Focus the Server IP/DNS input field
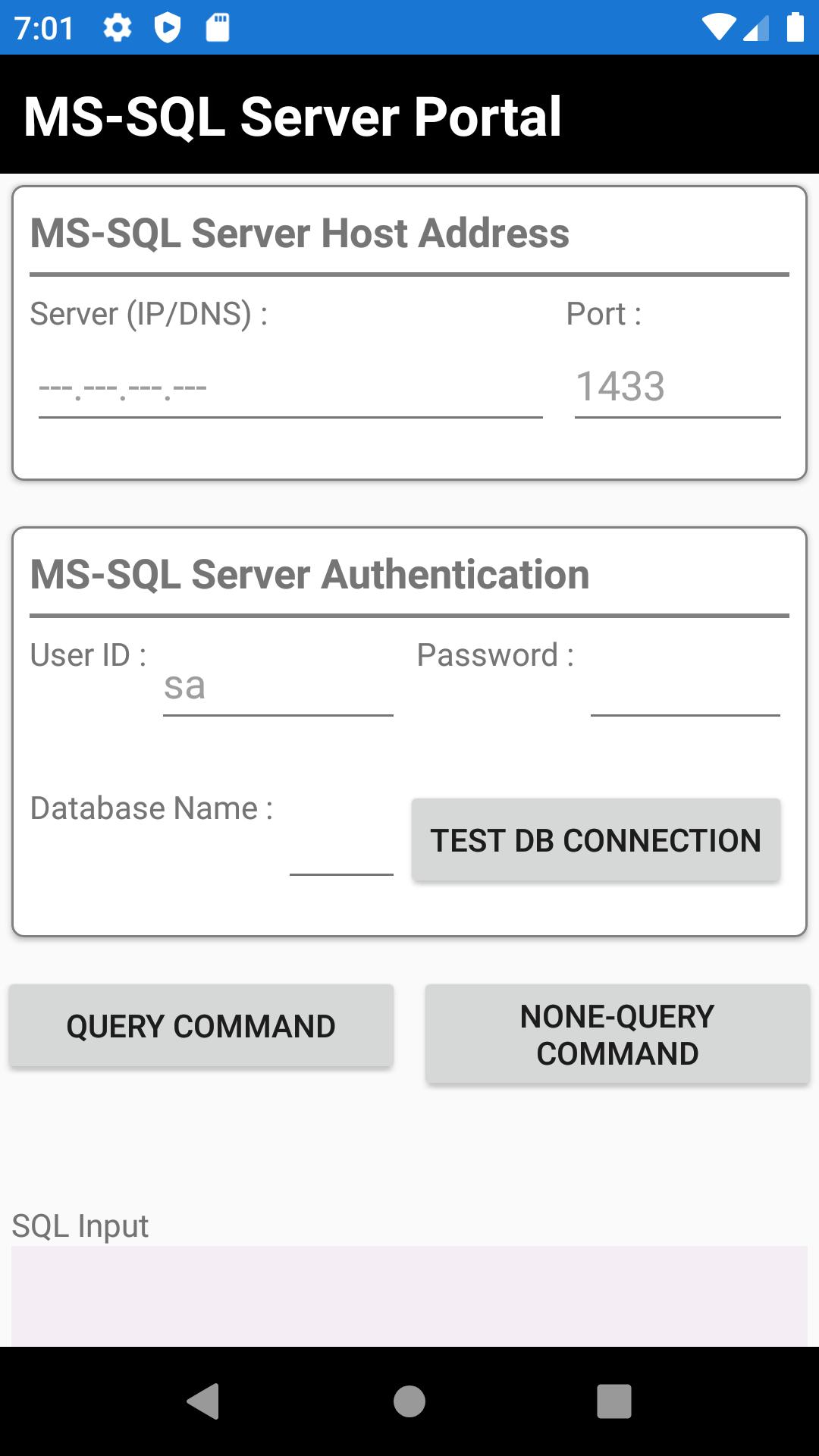This screenshot has width=819, height=1456. click(x=290, y=388)
